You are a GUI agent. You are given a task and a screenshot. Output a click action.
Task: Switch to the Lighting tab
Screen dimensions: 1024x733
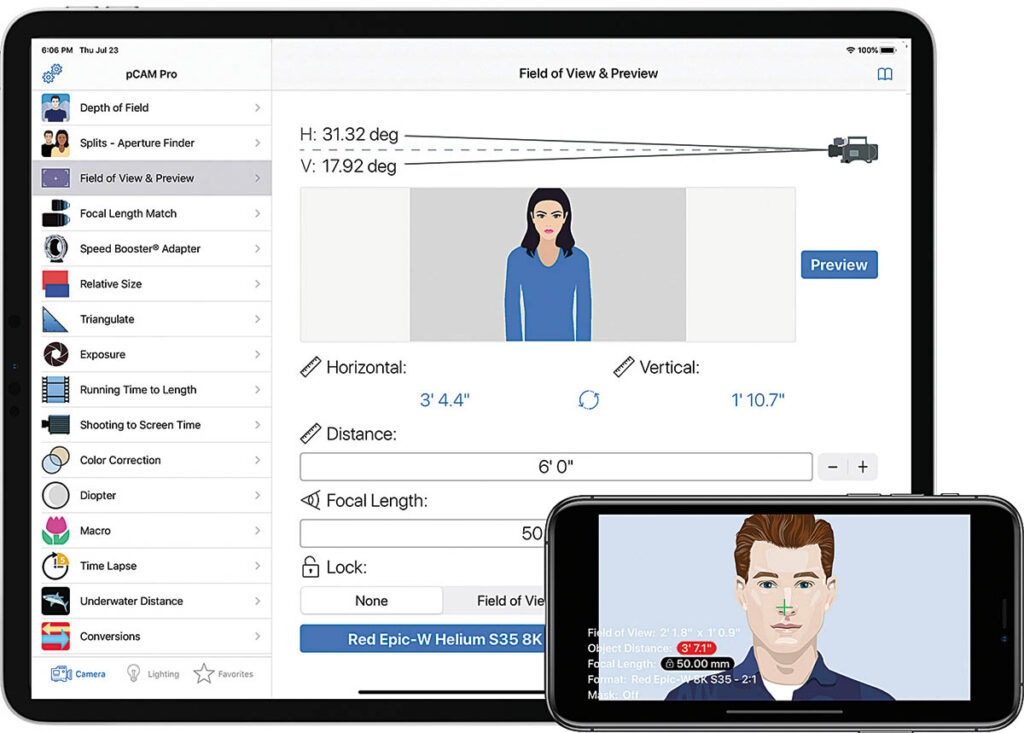152,674
